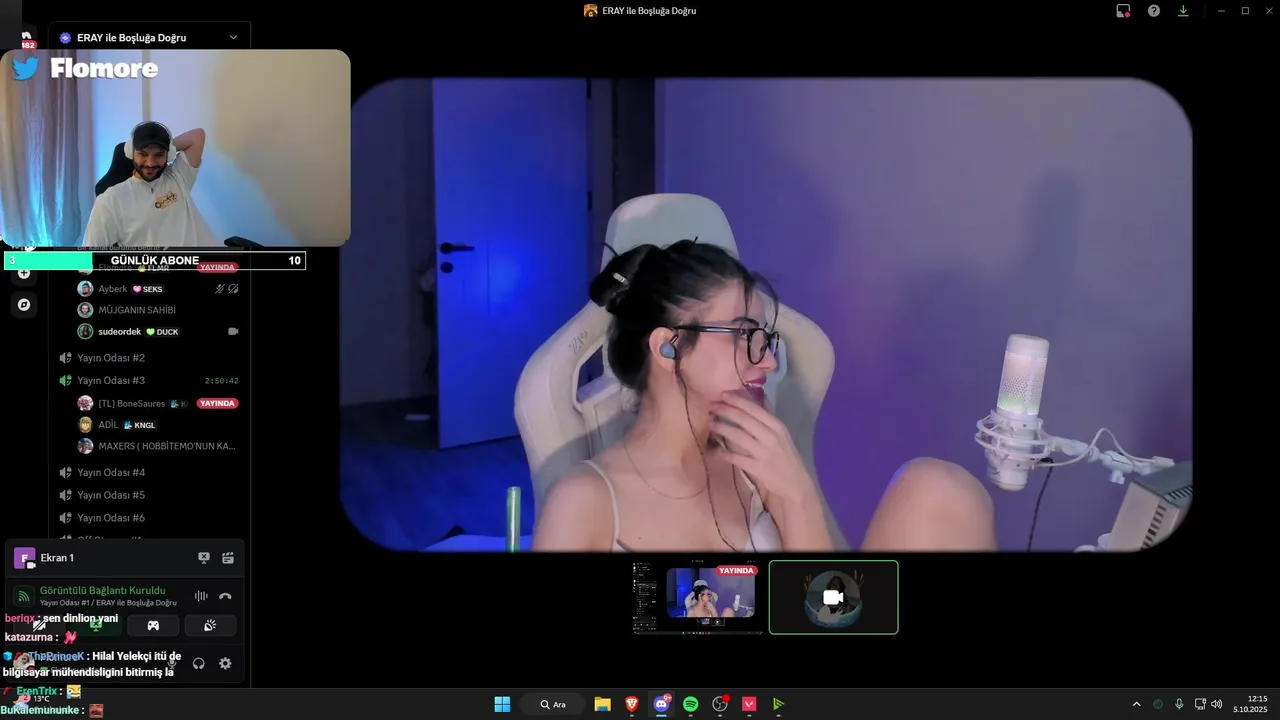
Task: Open the Help question mark icon
Action: (1154, 11)
